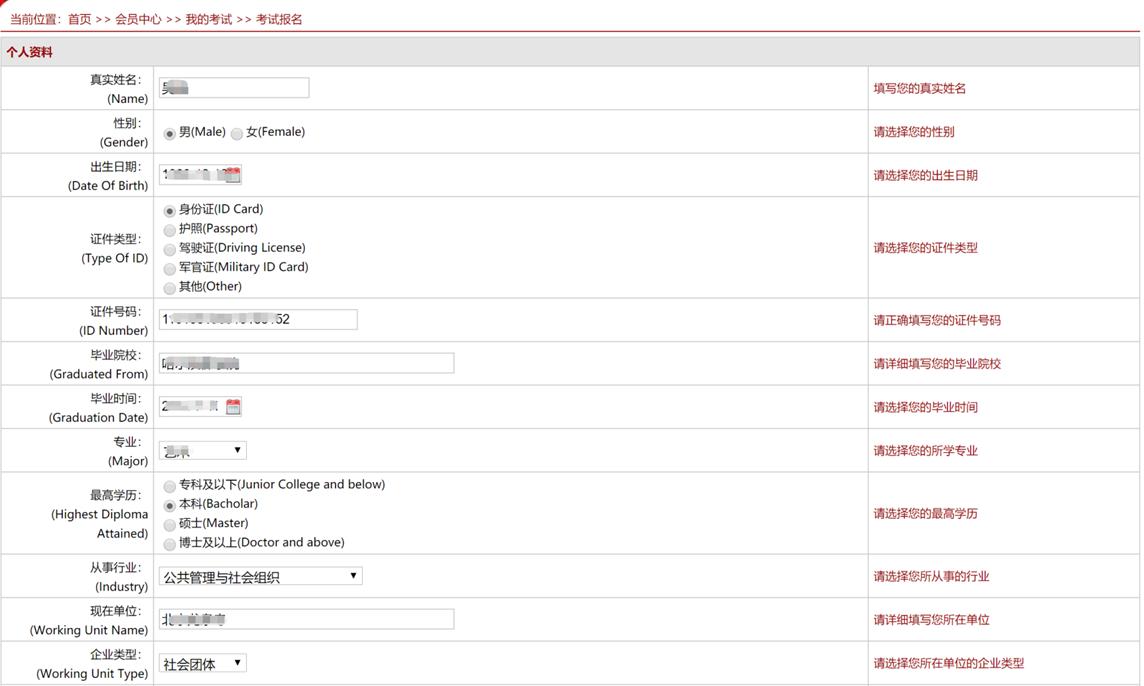Expand the 专业 Major dropdown
This screenshot has height=686, width=1144.
click(203, 451)
